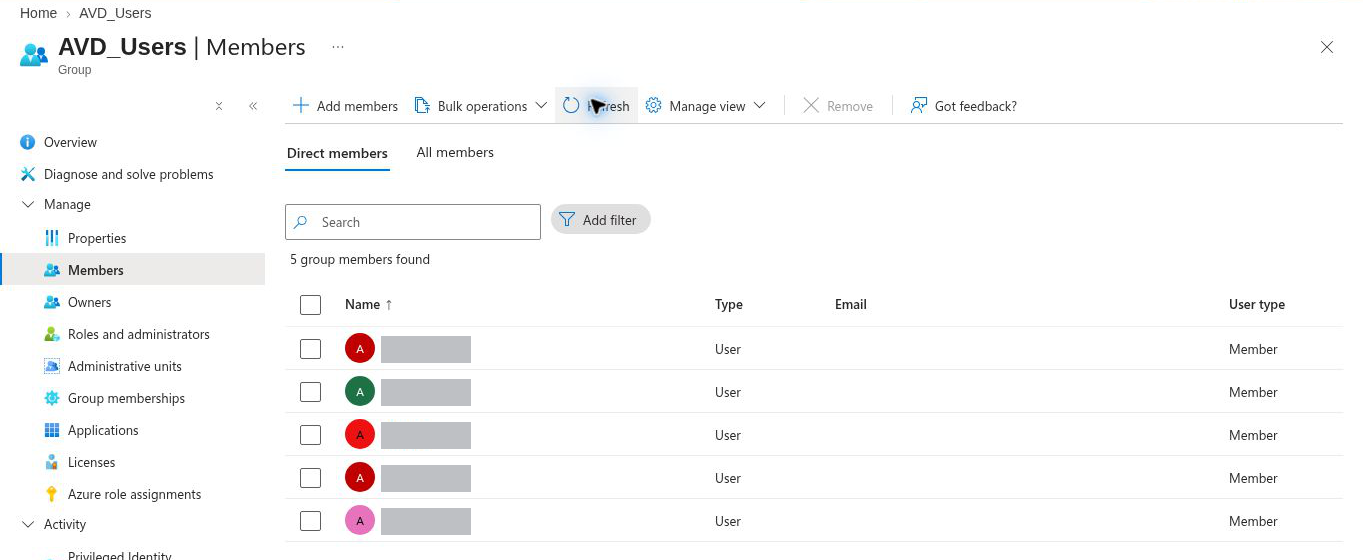Expand the Bulk operations dropdown arrow
The height and width of the screenshot is (560, 1363).
click(x=541, y=105)
